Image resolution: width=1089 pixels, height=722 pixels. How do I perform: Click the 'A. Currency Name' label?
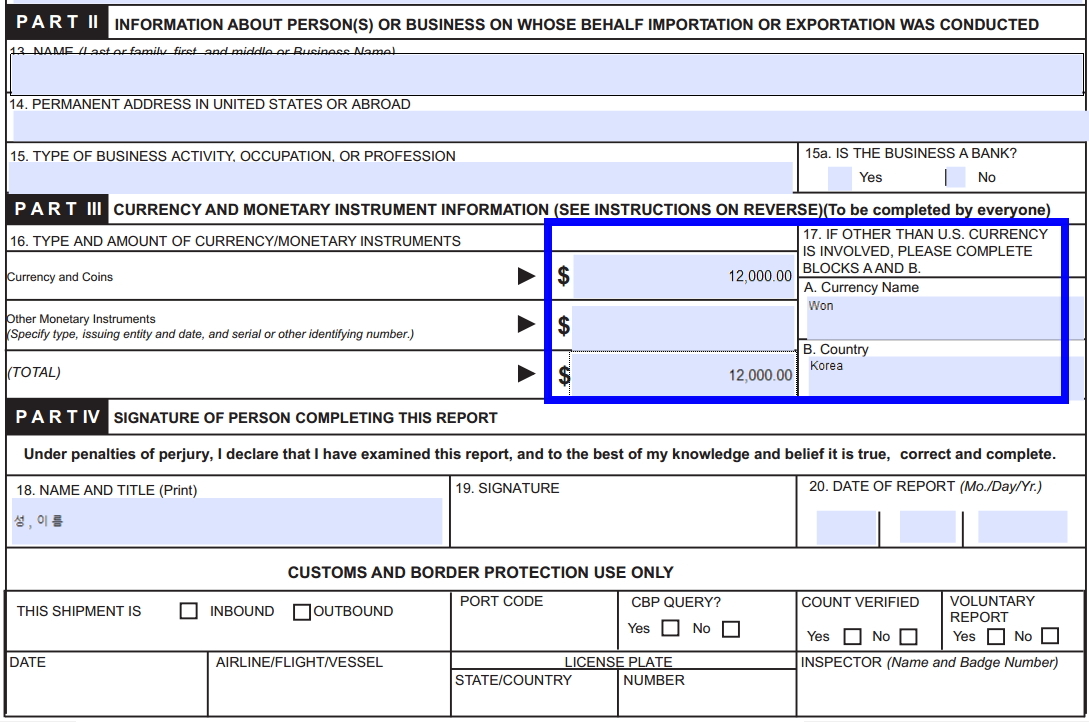click(x=861, y=287)
